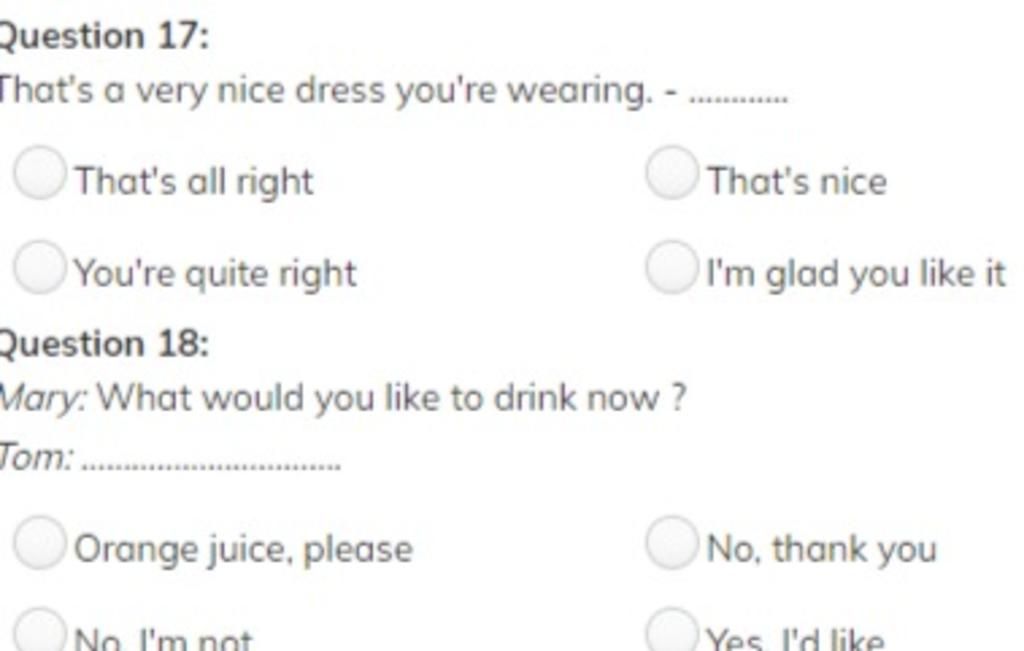This screenshot has height=651, width=1024.
Task: Click the dotted blank after "wearing. -"
Action: coord(739,99)
